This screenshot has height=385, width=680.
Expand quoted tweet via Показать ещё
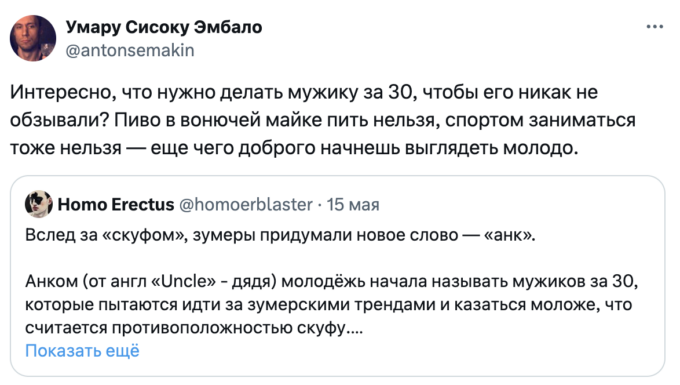82,350
